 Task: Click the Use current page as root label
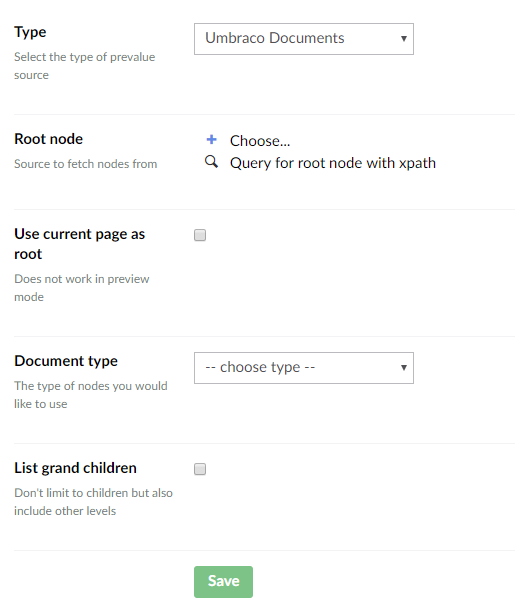tap(80, 244)
